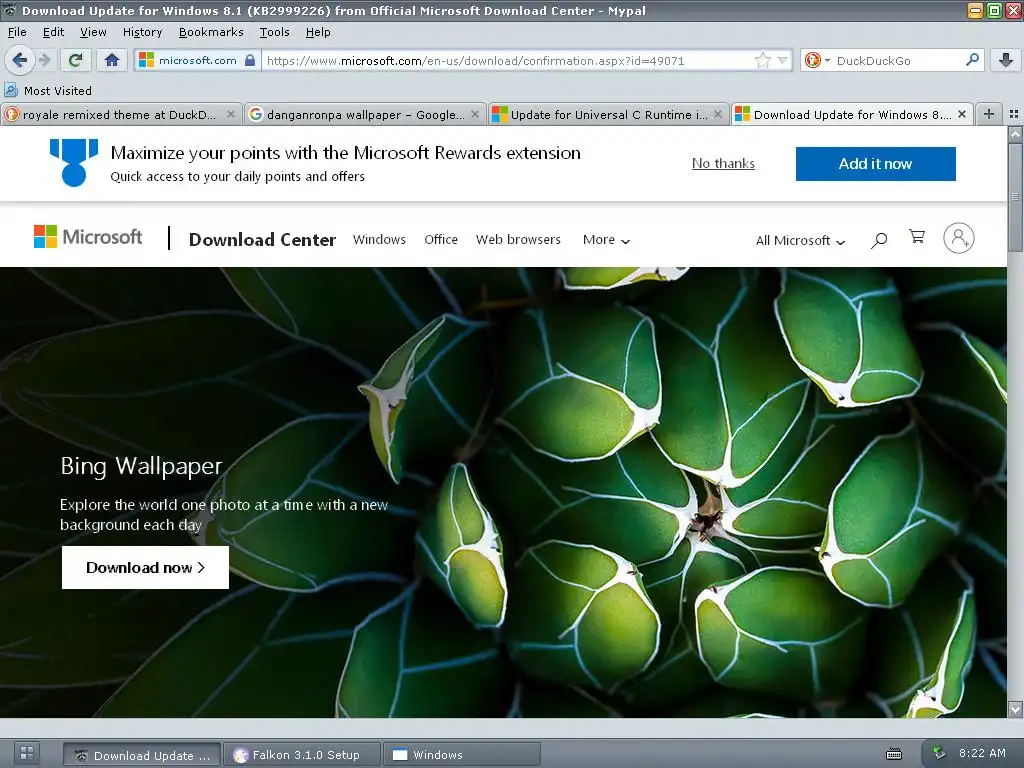Click the scrollbar down arrow
This screenshot has height=768, width=1024.
click(x=1015, y=709)
